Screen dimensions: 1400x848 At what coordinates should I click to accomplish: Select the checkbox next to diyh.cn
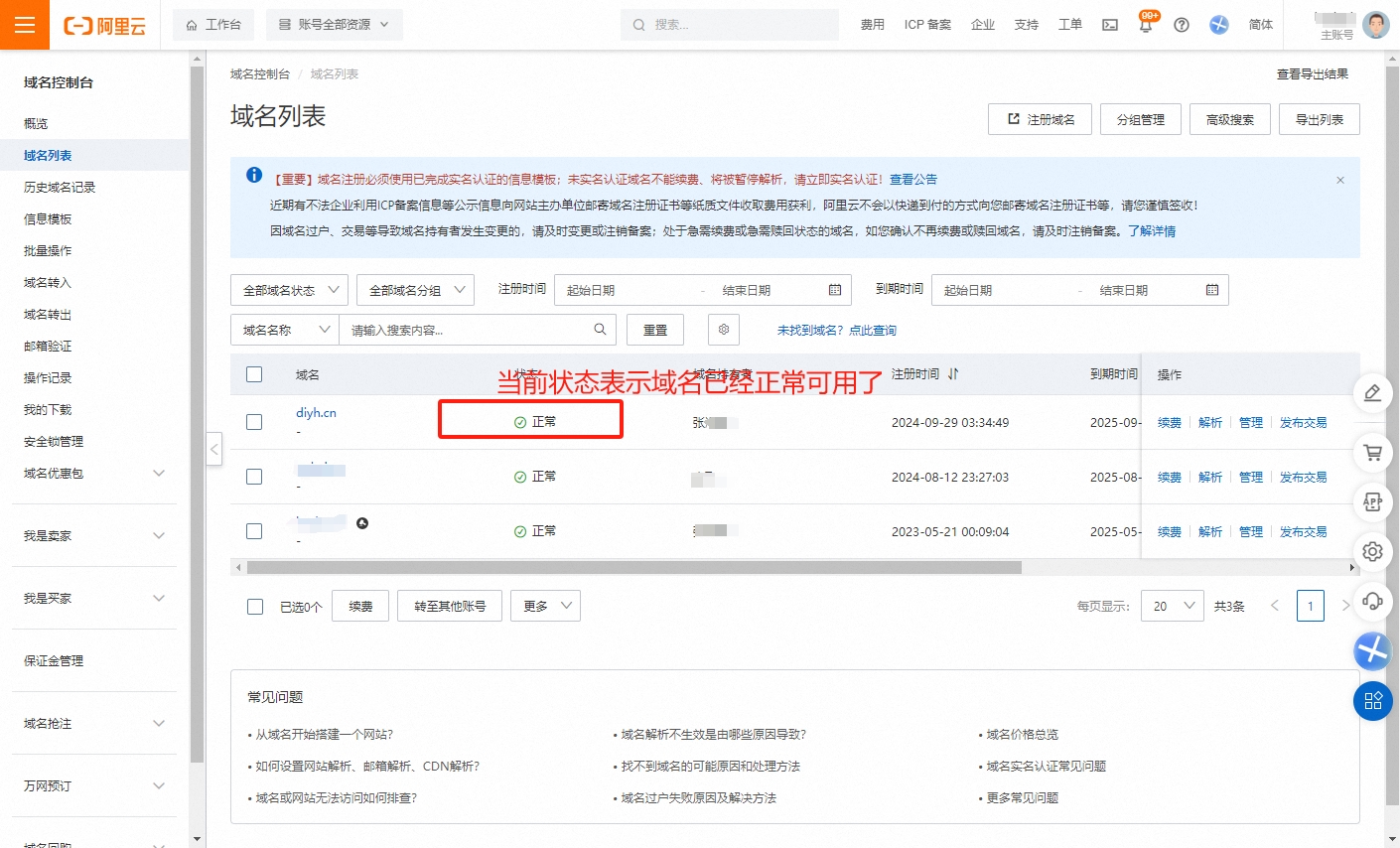coord(254,420)
